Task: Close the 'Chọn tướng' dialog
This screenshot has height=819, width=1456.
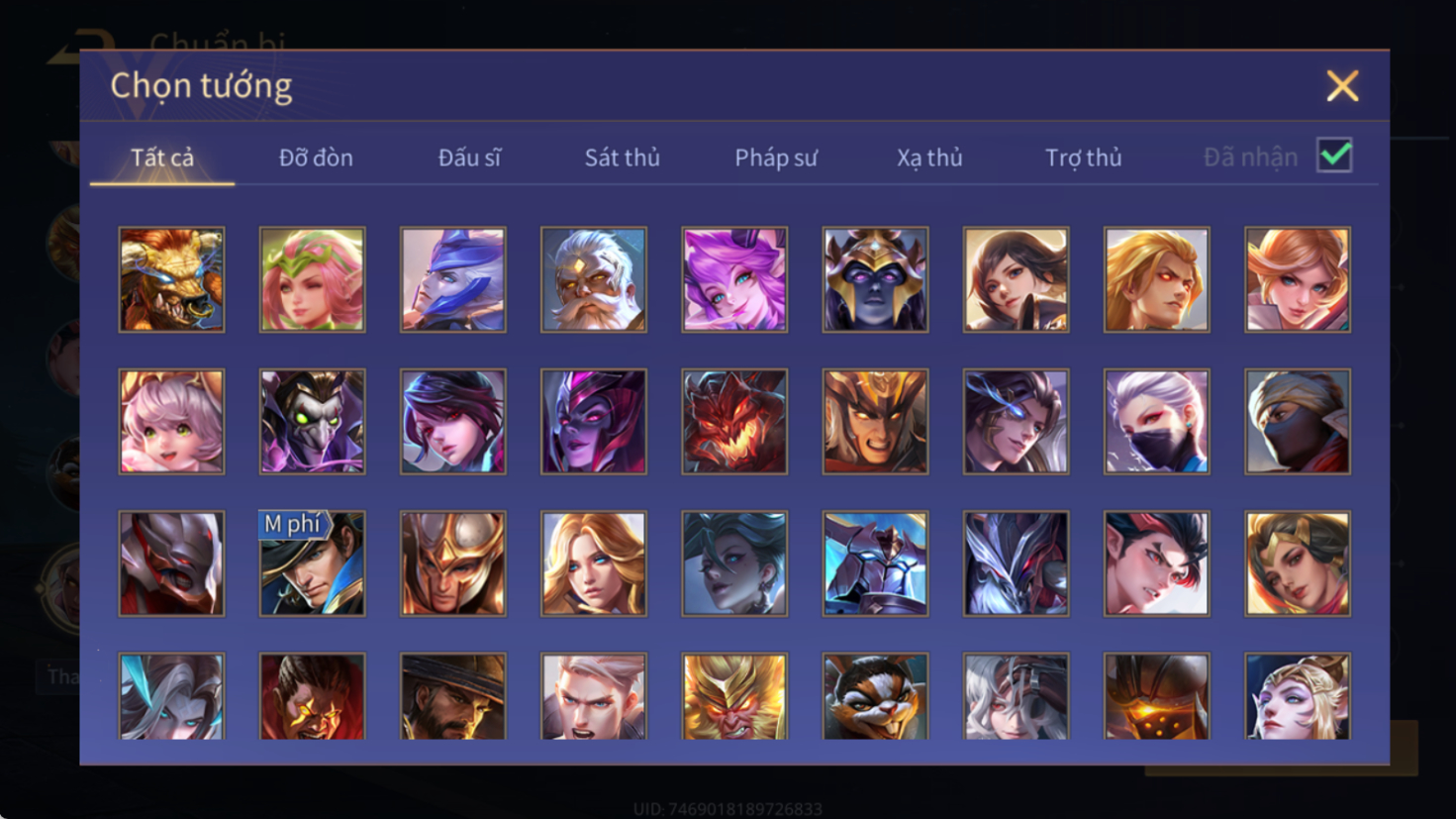Action: pyautogui.click(x=1342, y=86)
